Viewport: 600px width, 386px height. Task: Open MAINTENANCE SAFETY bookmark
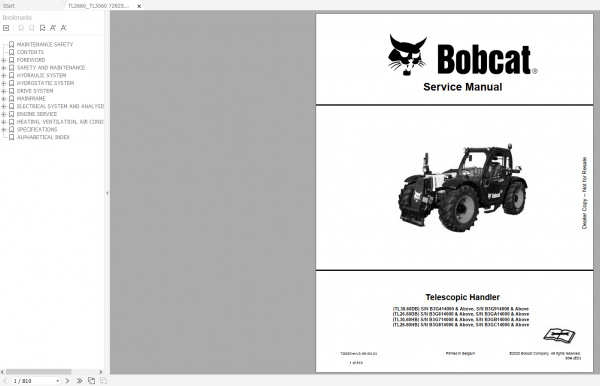coord(45,44)
